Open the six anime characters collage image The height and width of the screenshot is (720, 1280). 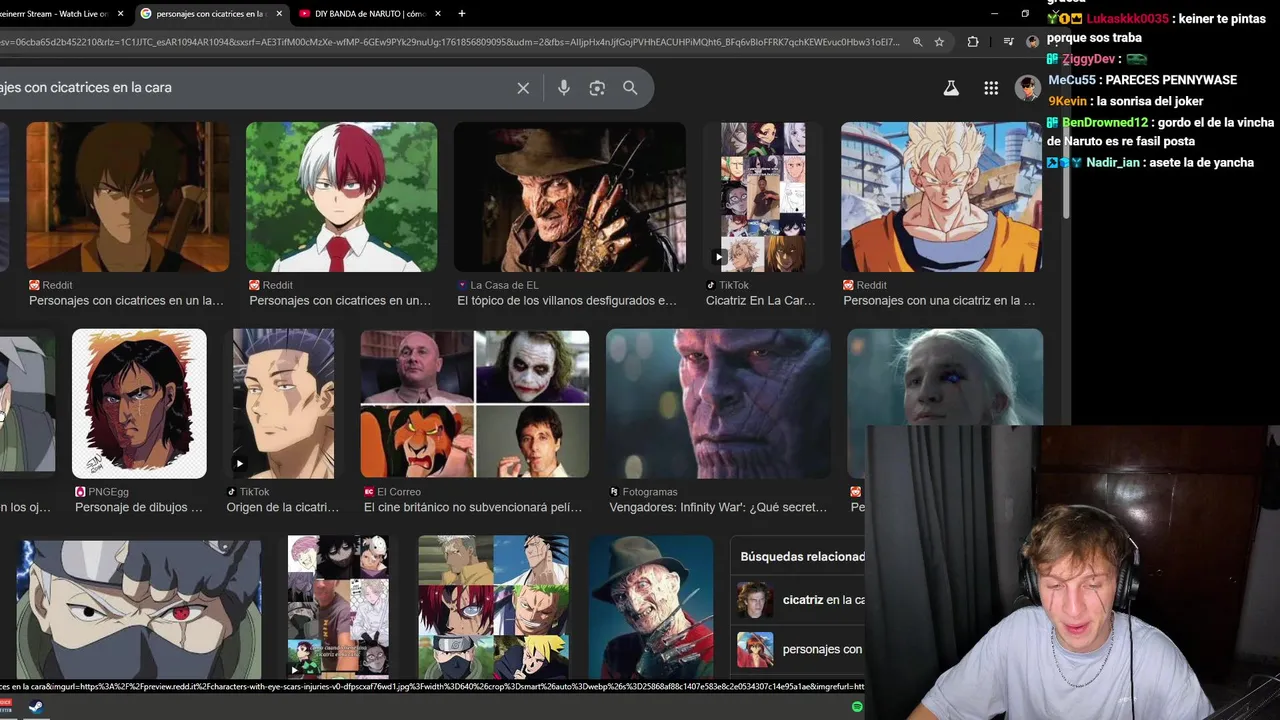493,608
